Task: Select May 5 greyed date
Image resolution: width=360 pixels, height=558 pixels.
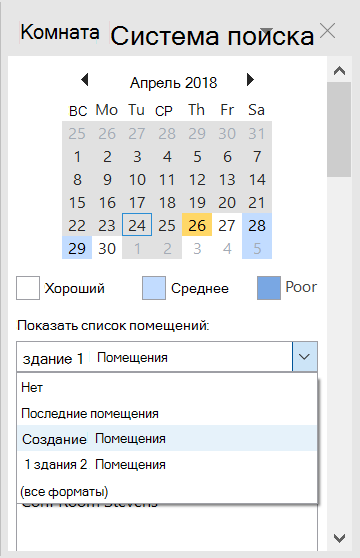Action: pos(257,248)
